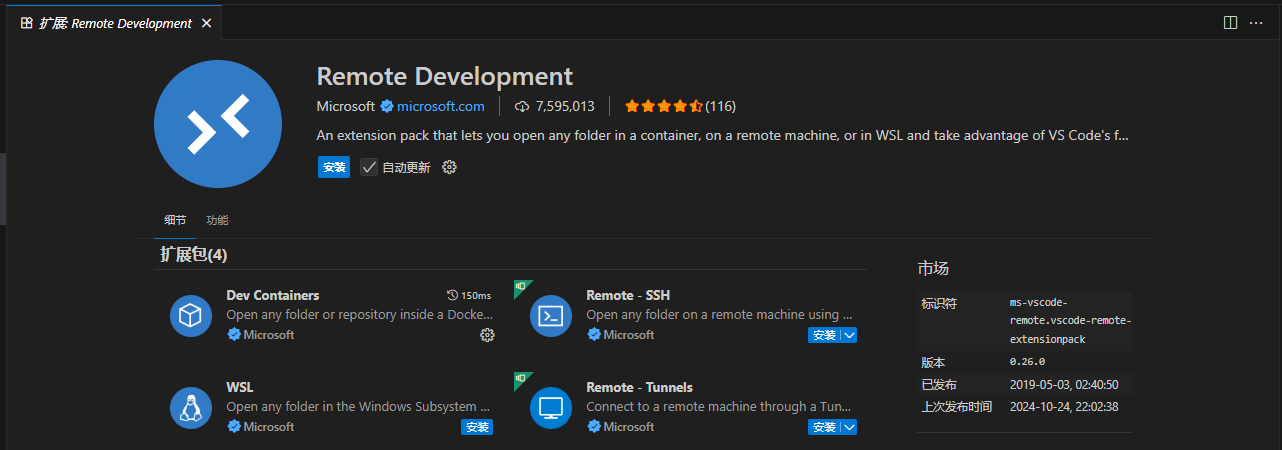
Task: Click the green remote badge on Remote - Tunnels
Action: click(x=521, y=379)
